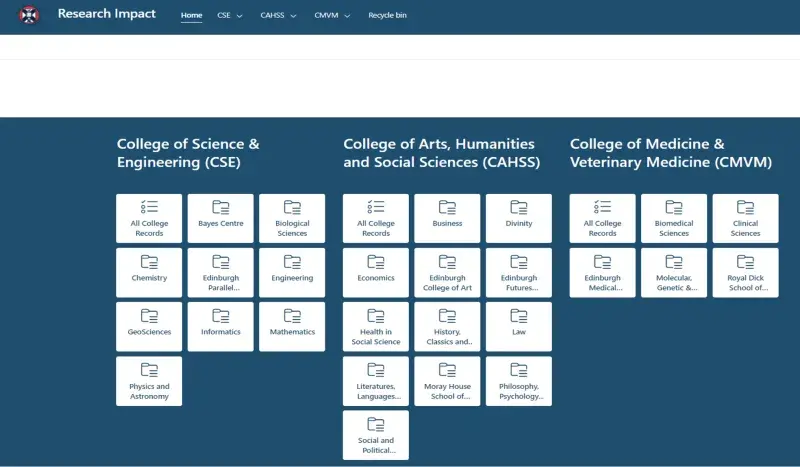Open the Health in Social Science tile

tap(376, 327)
